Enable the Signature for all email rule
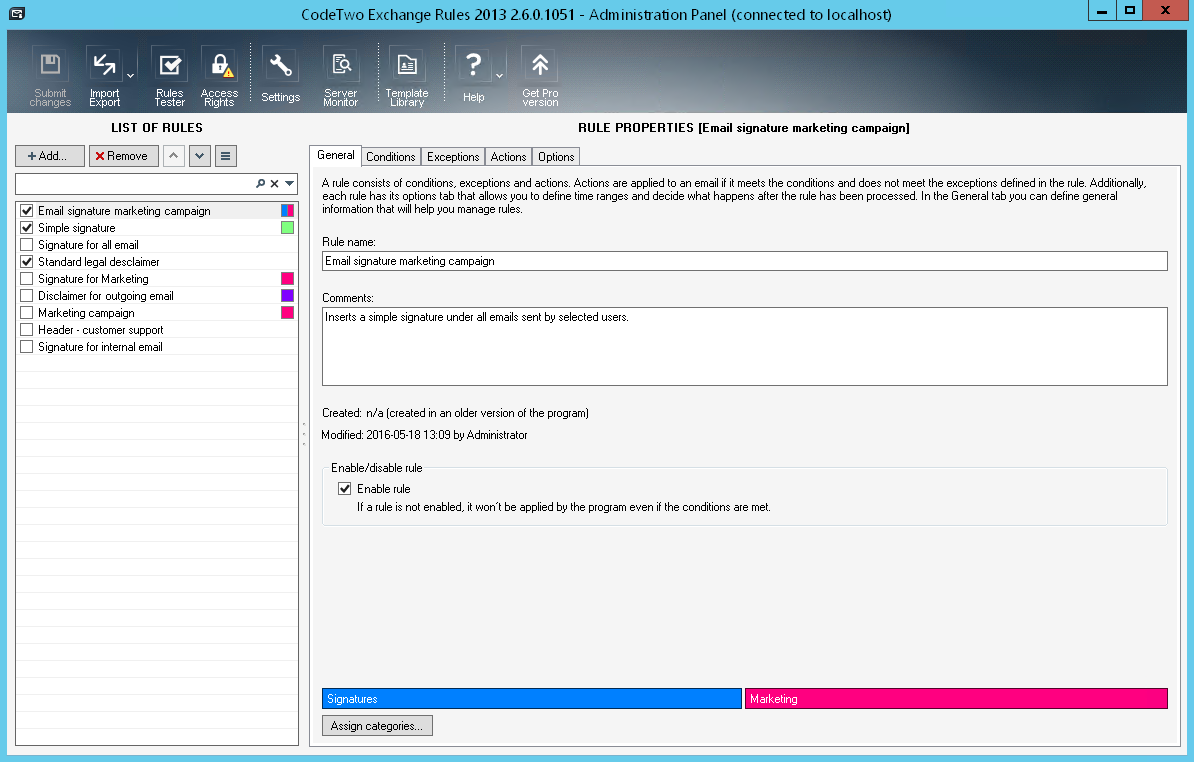Viewport: 1194px width, 762px height. [27, 244]
